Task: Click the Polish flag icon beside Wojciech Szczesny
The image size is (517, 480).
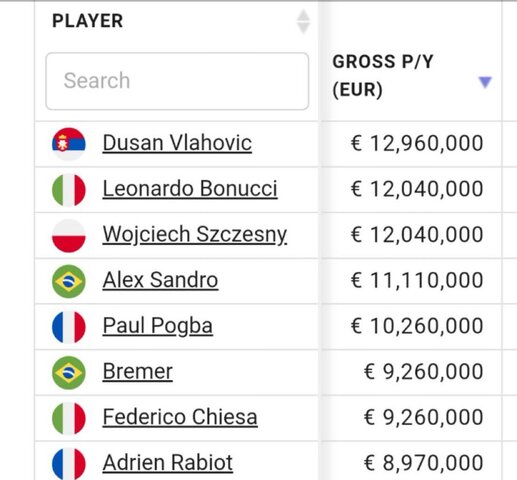Action: coord(69,236)
